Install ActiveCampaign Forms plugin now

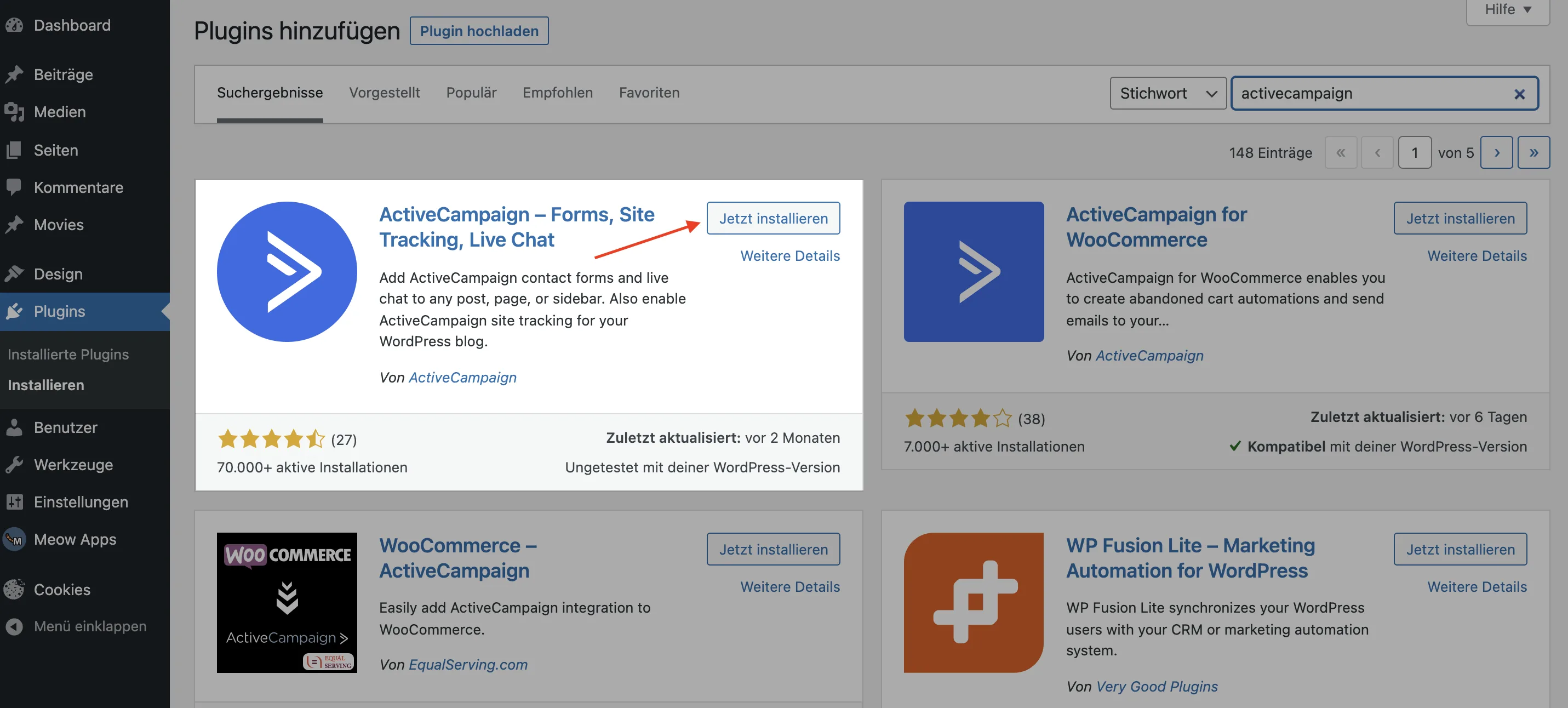tap(773, 218)
